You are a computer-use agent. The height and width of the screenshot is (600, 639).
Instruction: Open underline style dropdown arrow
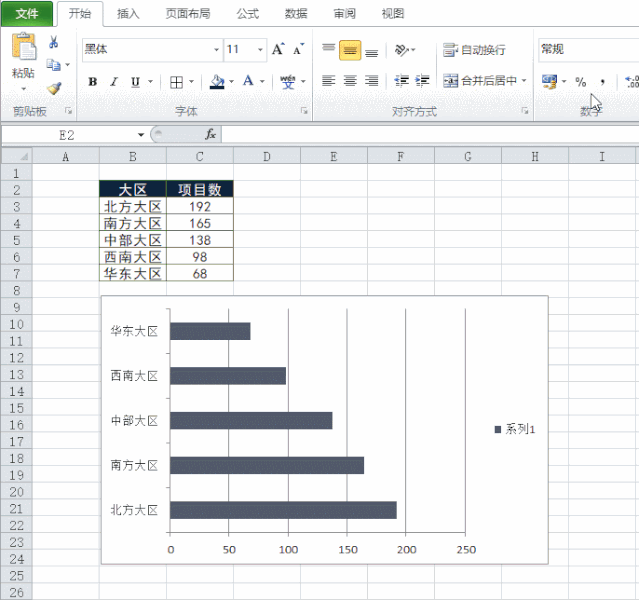[150, 82]
